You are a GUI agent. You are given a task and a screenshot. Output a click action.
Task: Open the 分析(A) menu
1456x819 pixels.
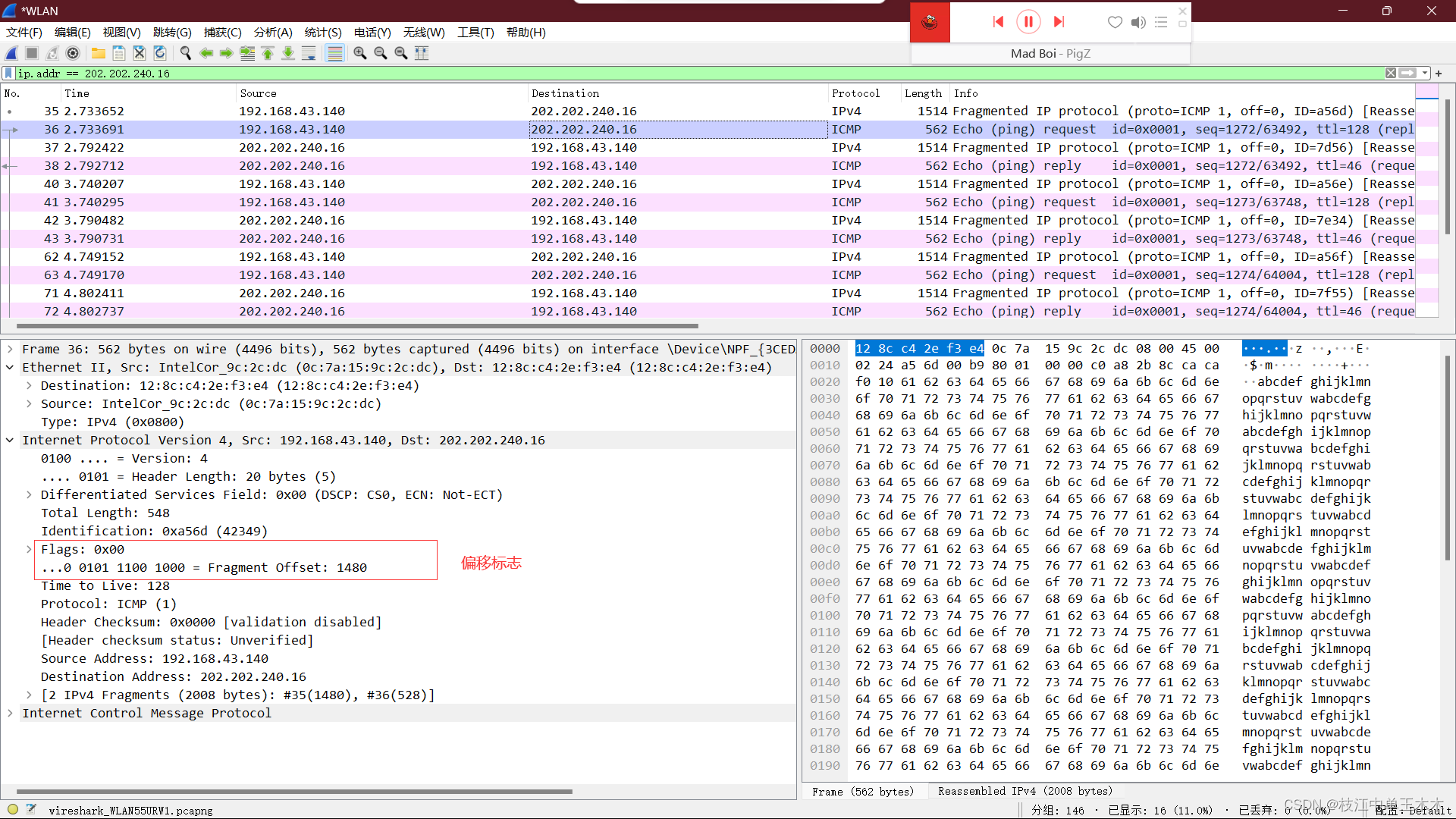tap(272, 33)
